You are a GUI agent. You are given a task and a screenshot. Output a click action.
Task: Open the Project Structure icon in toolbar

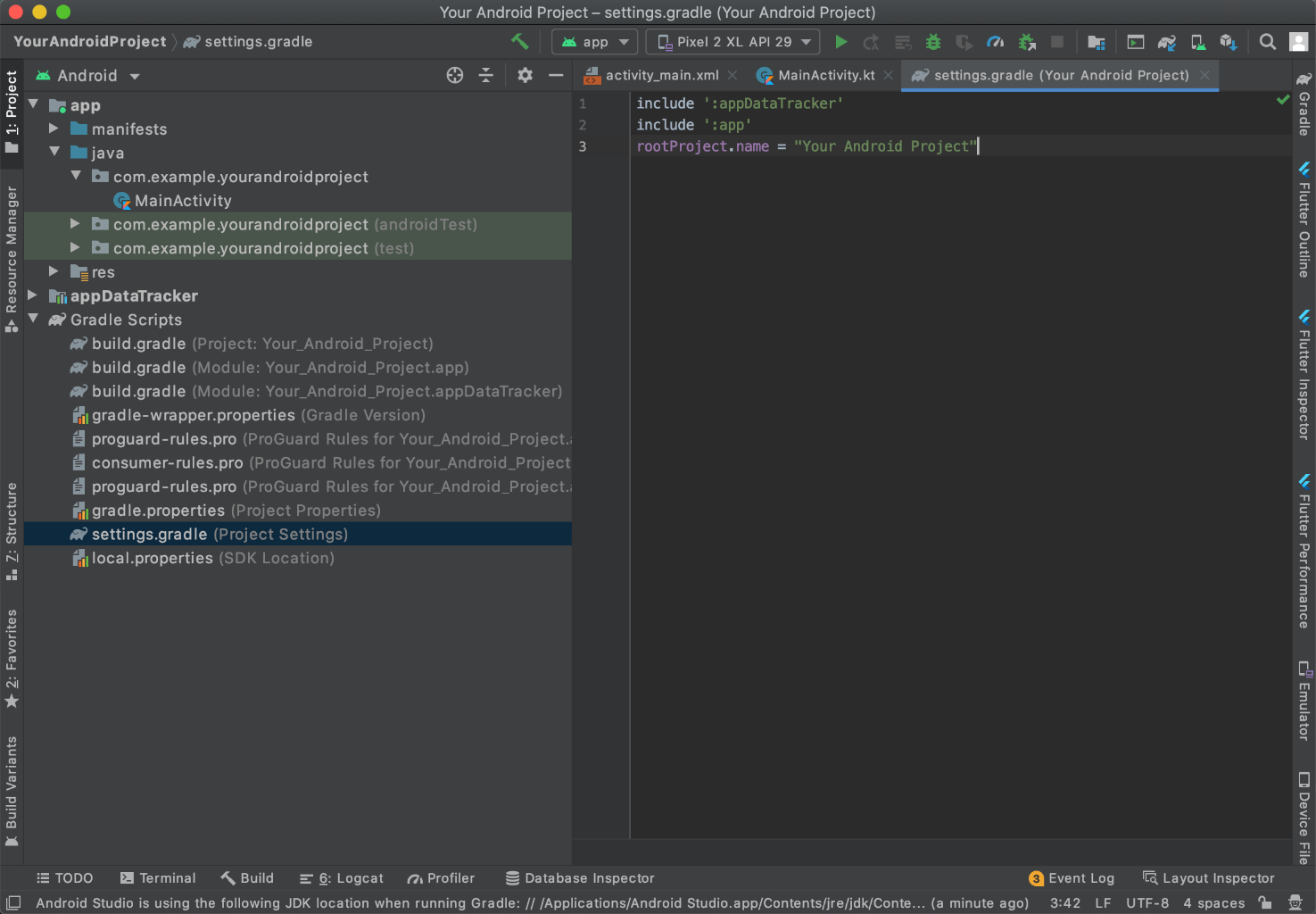1097,42
